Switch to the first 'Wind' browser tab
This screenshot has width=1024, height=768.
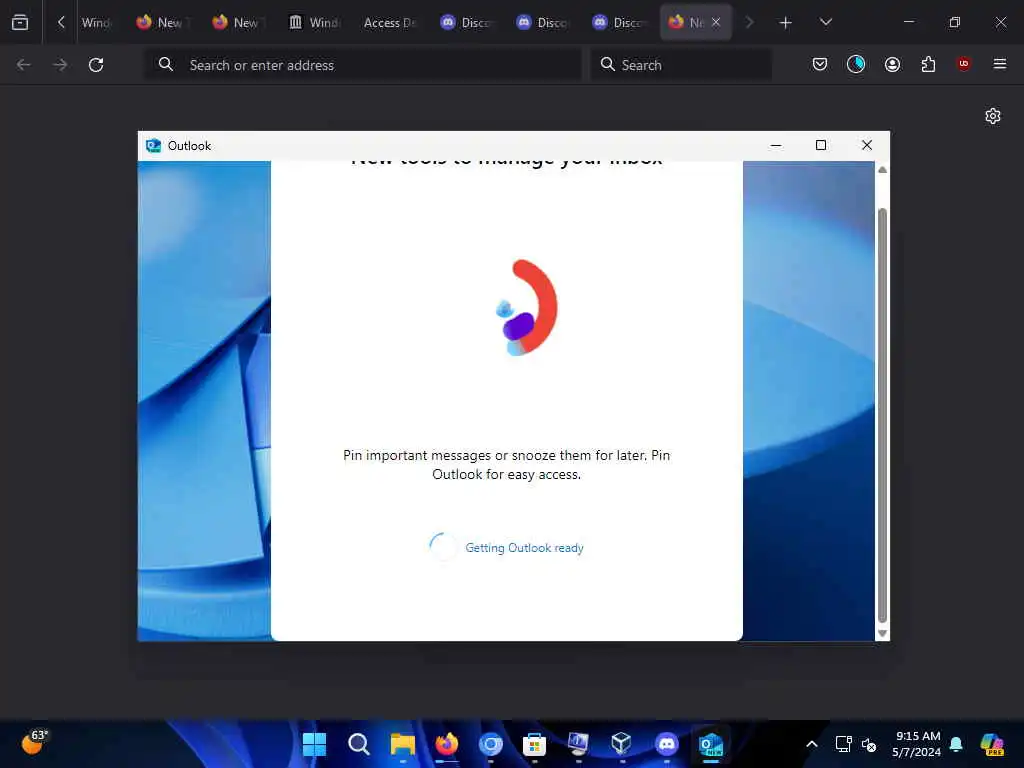pos(98,22)
